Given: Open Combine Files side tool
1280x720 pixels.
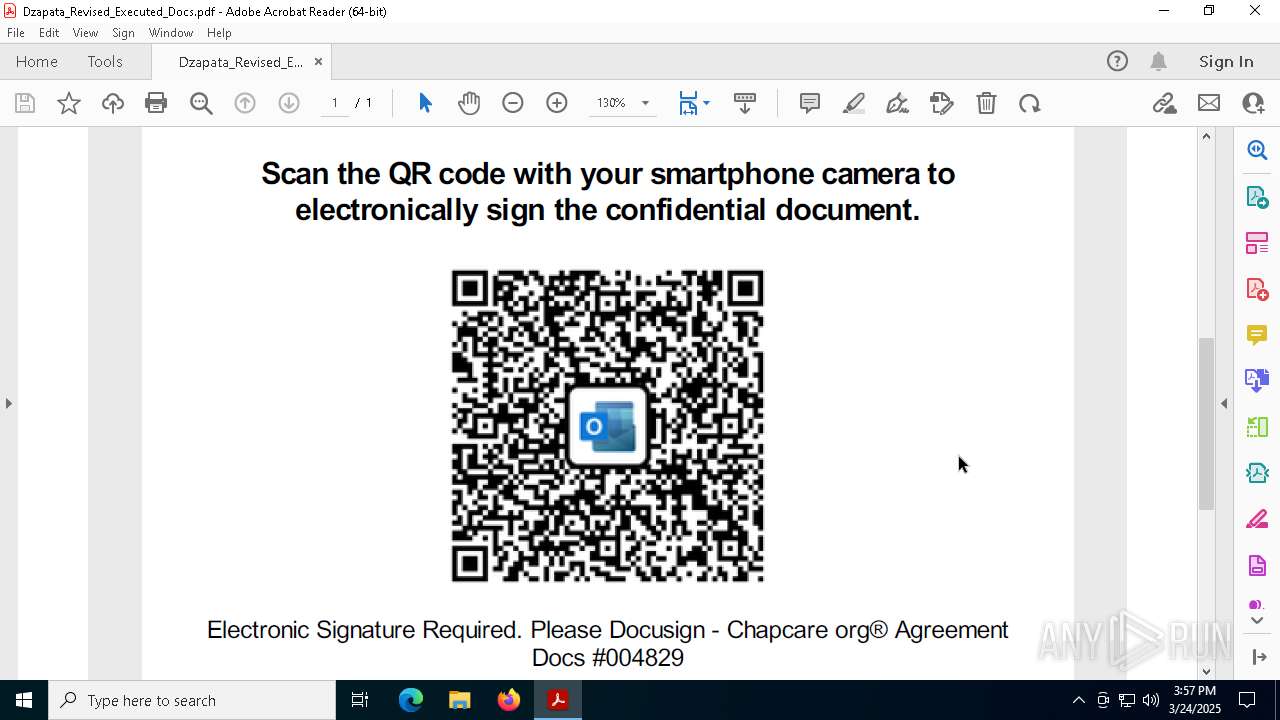Looking at the screenshot, I should 1257,381.
